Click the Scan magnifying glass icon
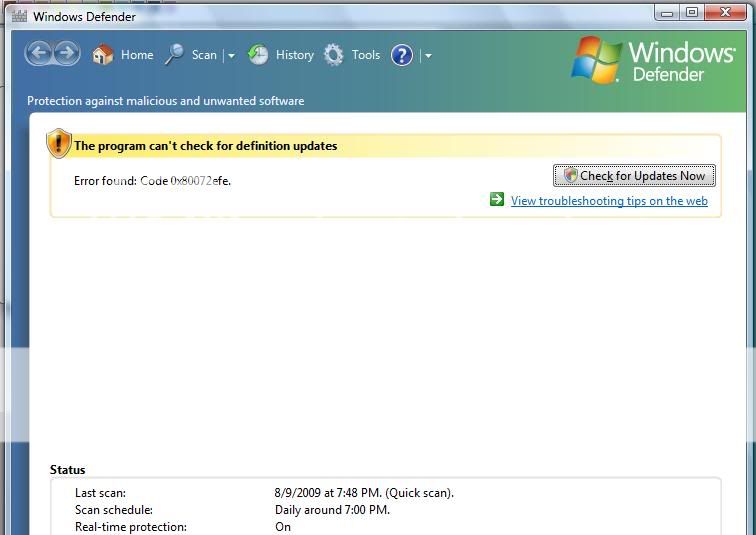 [175, 55]
